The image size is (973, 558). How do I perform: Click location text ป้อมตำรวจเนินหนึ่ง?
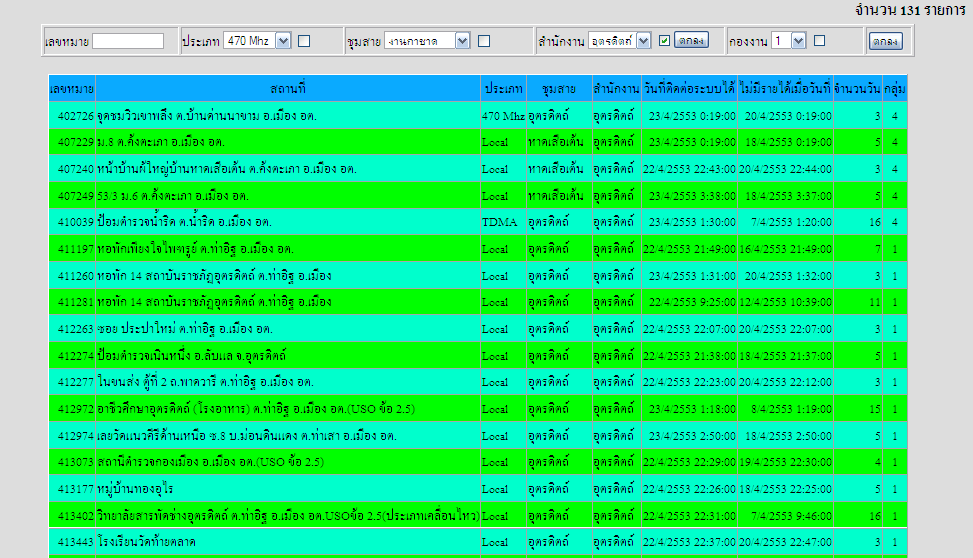click(144, 356)
